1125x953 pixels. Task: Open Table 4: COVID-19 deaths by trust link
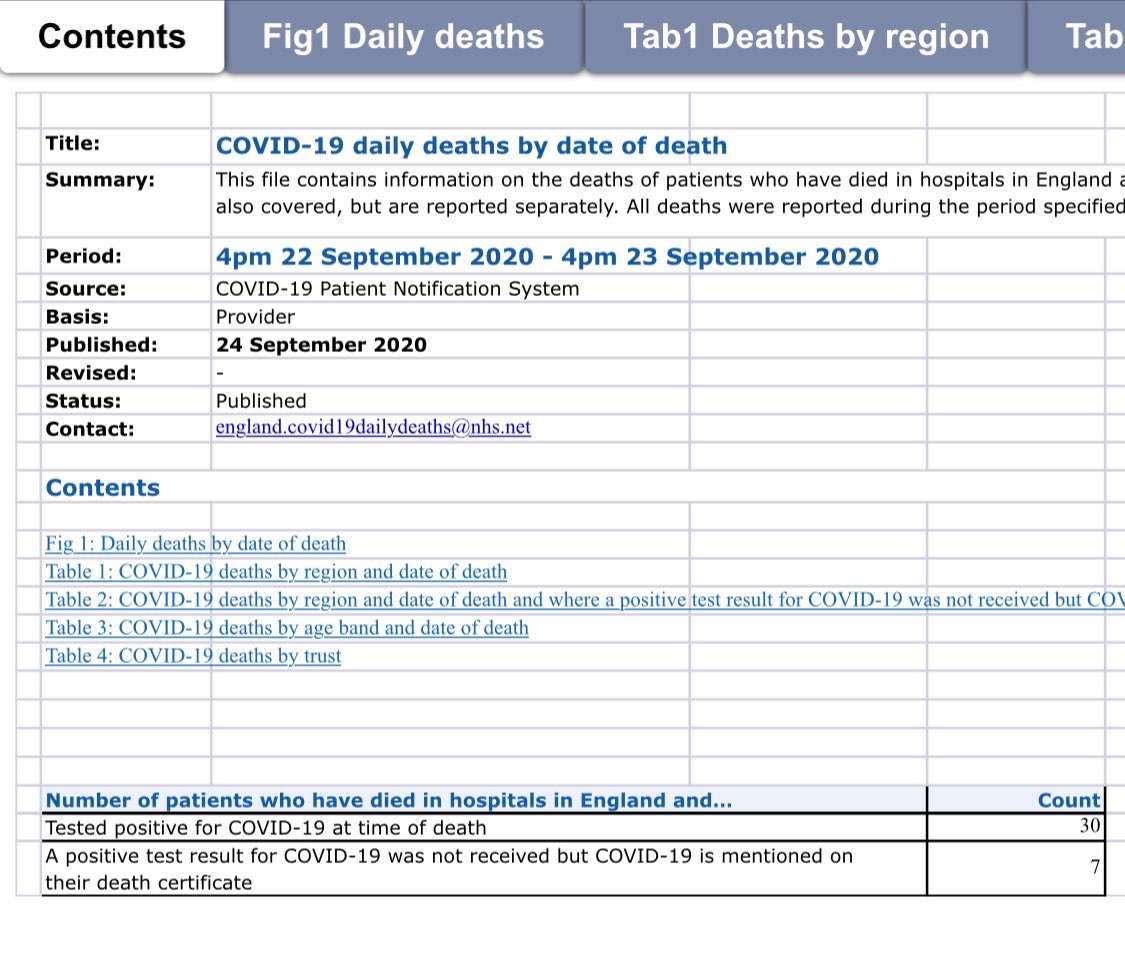click(193, 655)
